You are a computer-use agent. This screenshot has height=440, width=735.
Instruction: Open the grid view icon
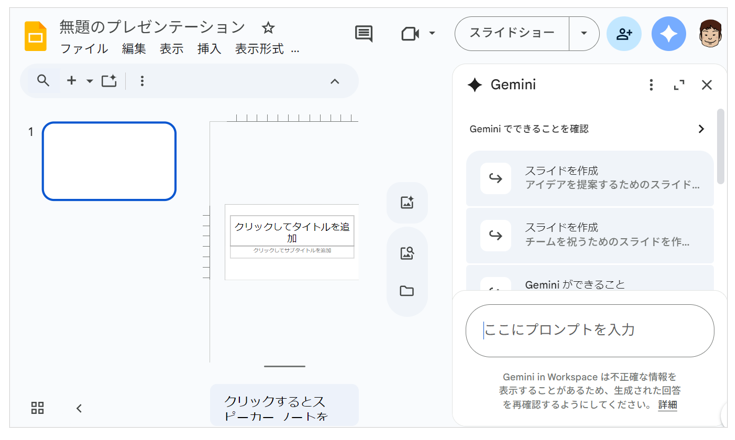click(x=38, y=408)
